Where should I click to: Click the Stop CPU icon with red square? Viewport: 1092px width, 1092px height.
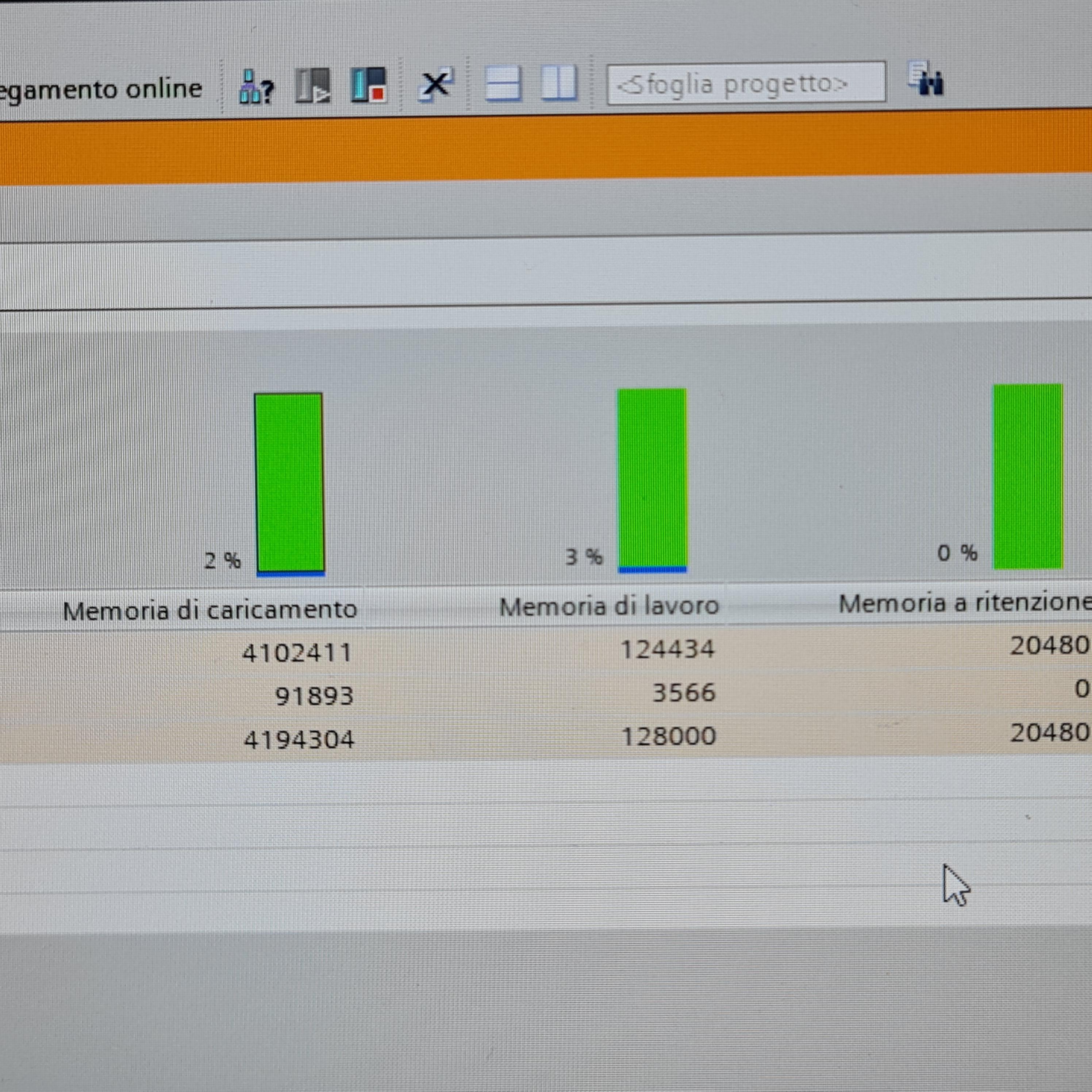point(369,85)
